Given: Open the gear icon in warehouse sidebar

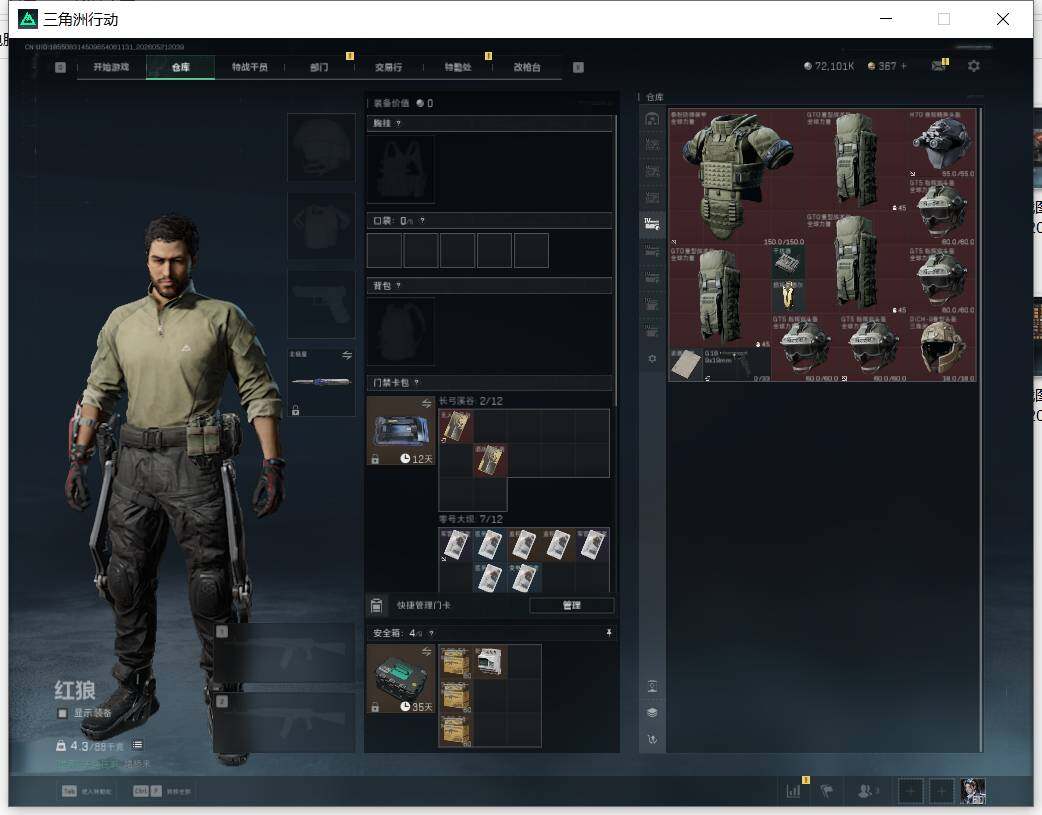Looking at the screenshot, I should click(652, 358).
